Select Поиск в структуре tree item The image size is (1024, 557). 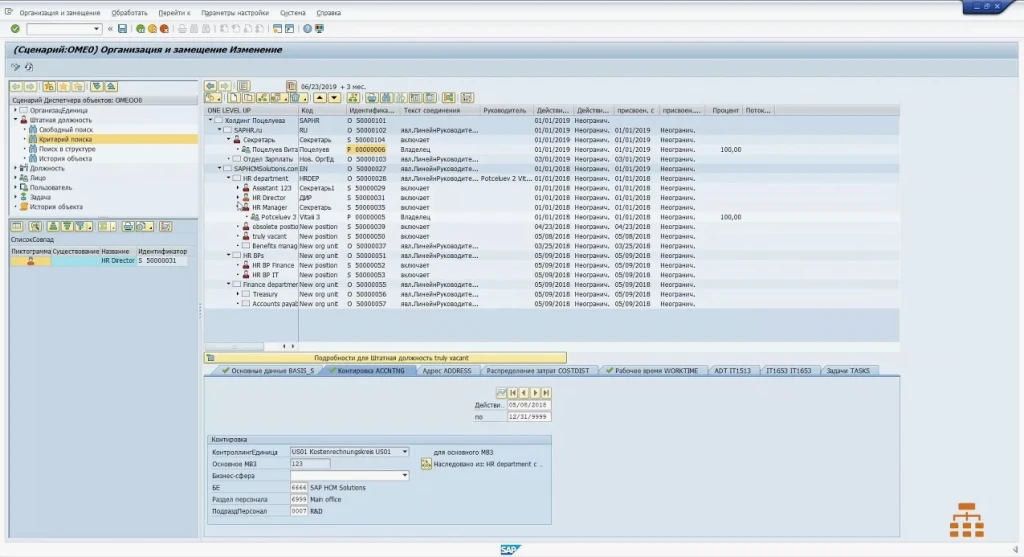(67, 149)
